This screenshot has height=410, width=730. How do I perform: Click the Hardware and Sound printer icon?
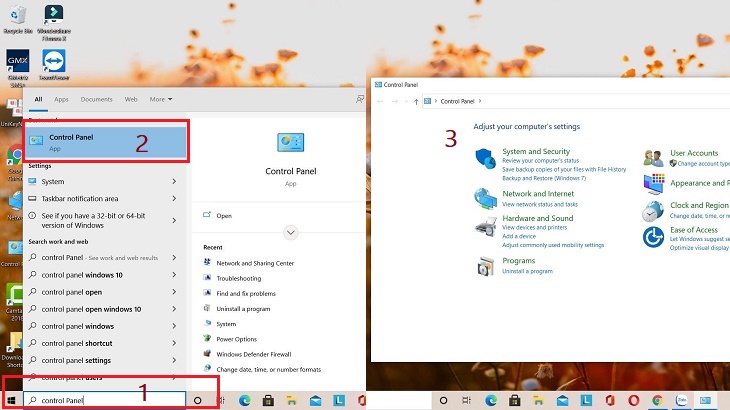pos(486,227)
